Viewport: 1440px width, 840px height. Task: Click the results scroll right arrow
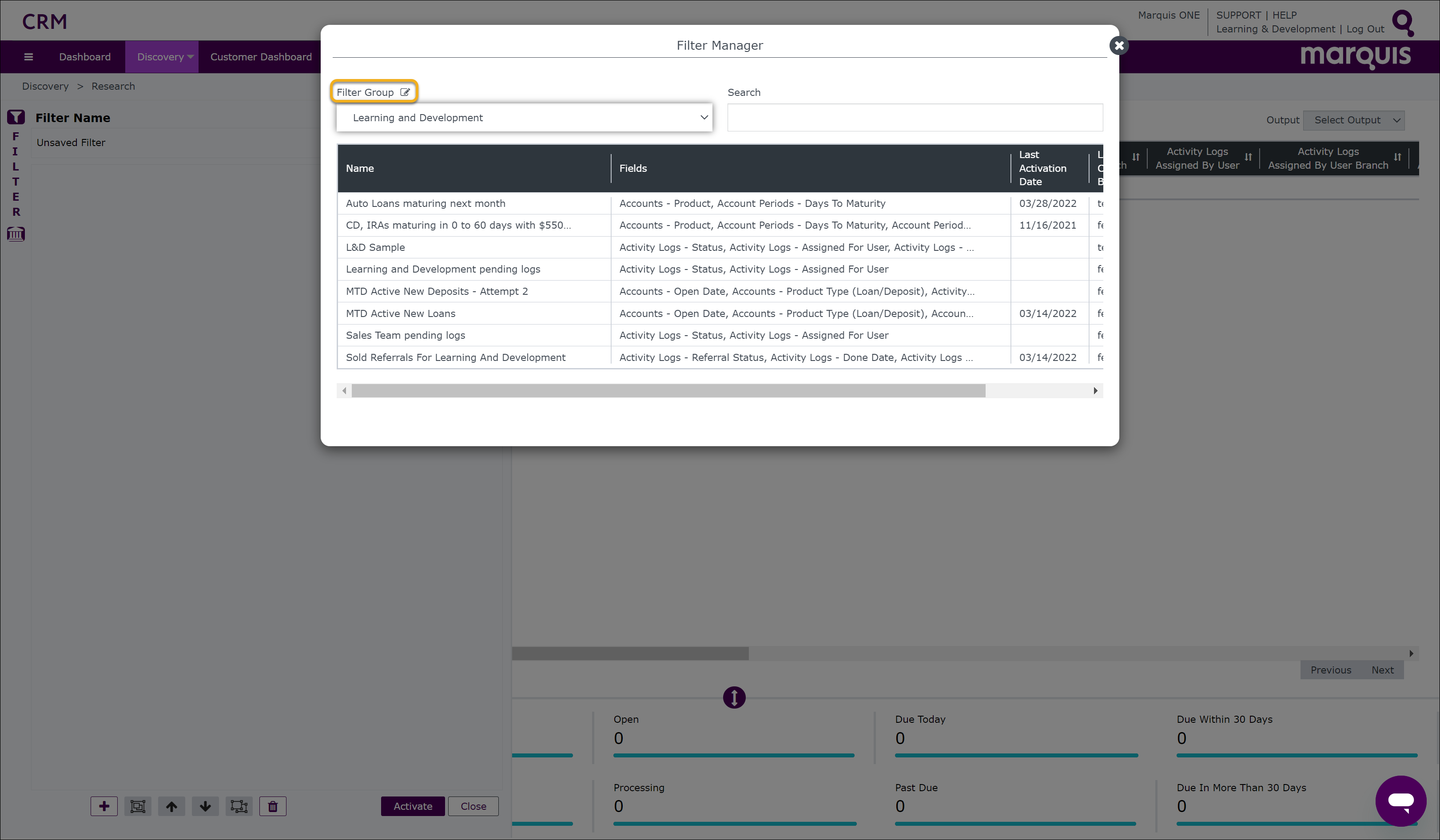tap(1411, 653)
